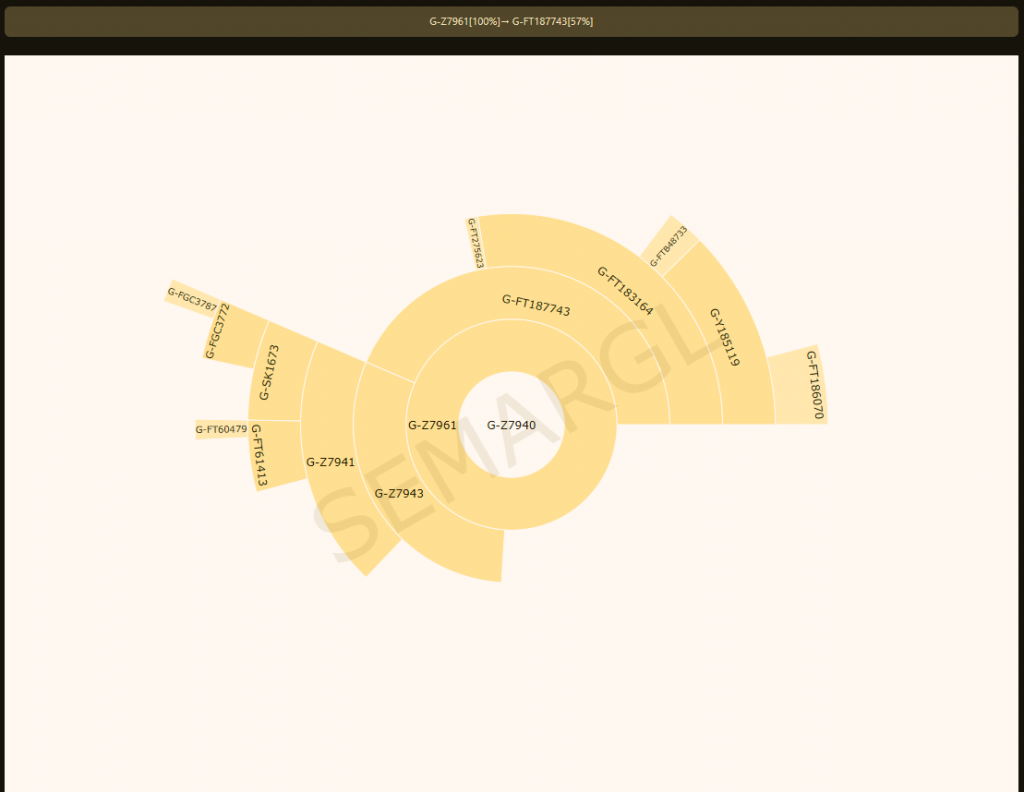This screenshot has height=792, width=1024.
Task: Open the G-Z7943 segment
Action: pos(399,493)
